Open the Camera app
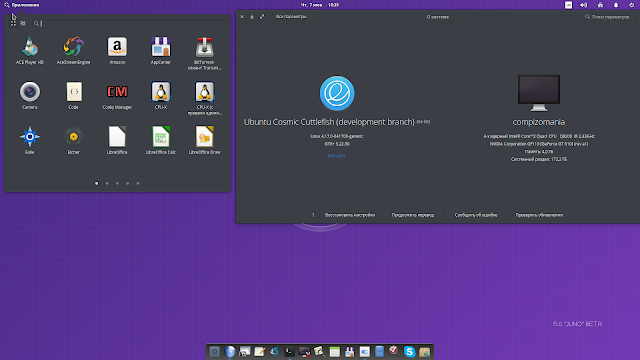 point(30,96)
